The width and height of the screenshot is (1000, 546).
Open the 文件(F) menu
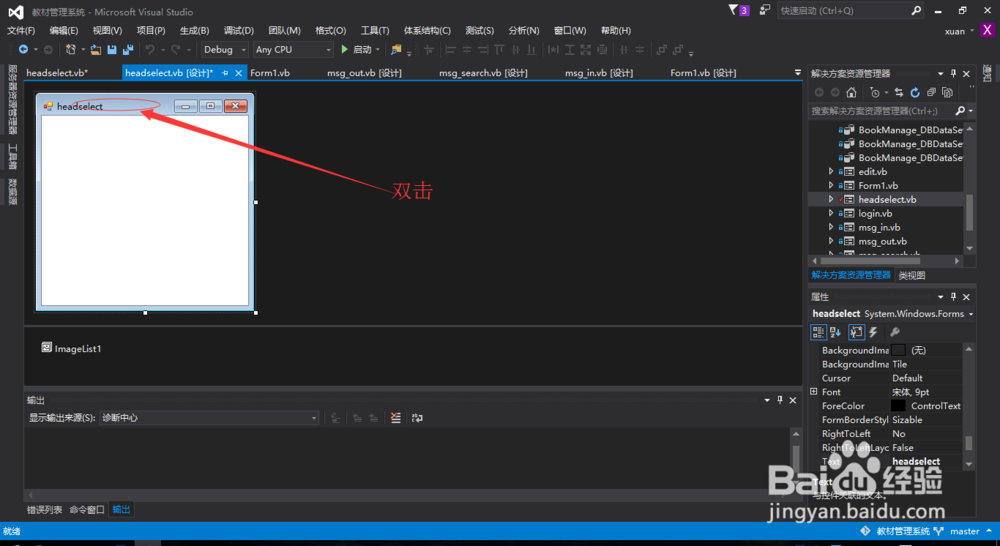(21, 31)
